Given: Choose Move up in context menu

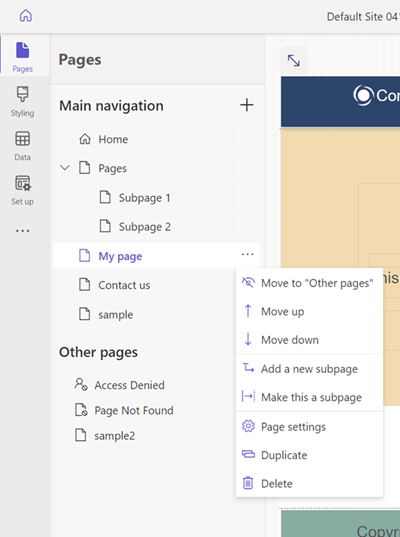Looking at the screenshot, I should coord(309,311).
